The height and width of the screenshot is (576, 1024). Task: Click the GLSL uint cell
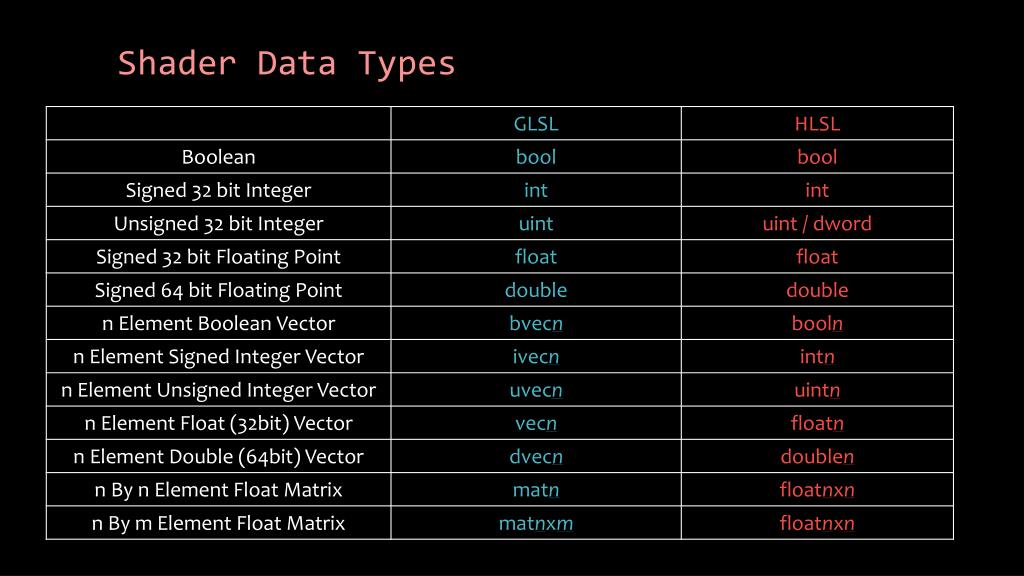[536, 223]
